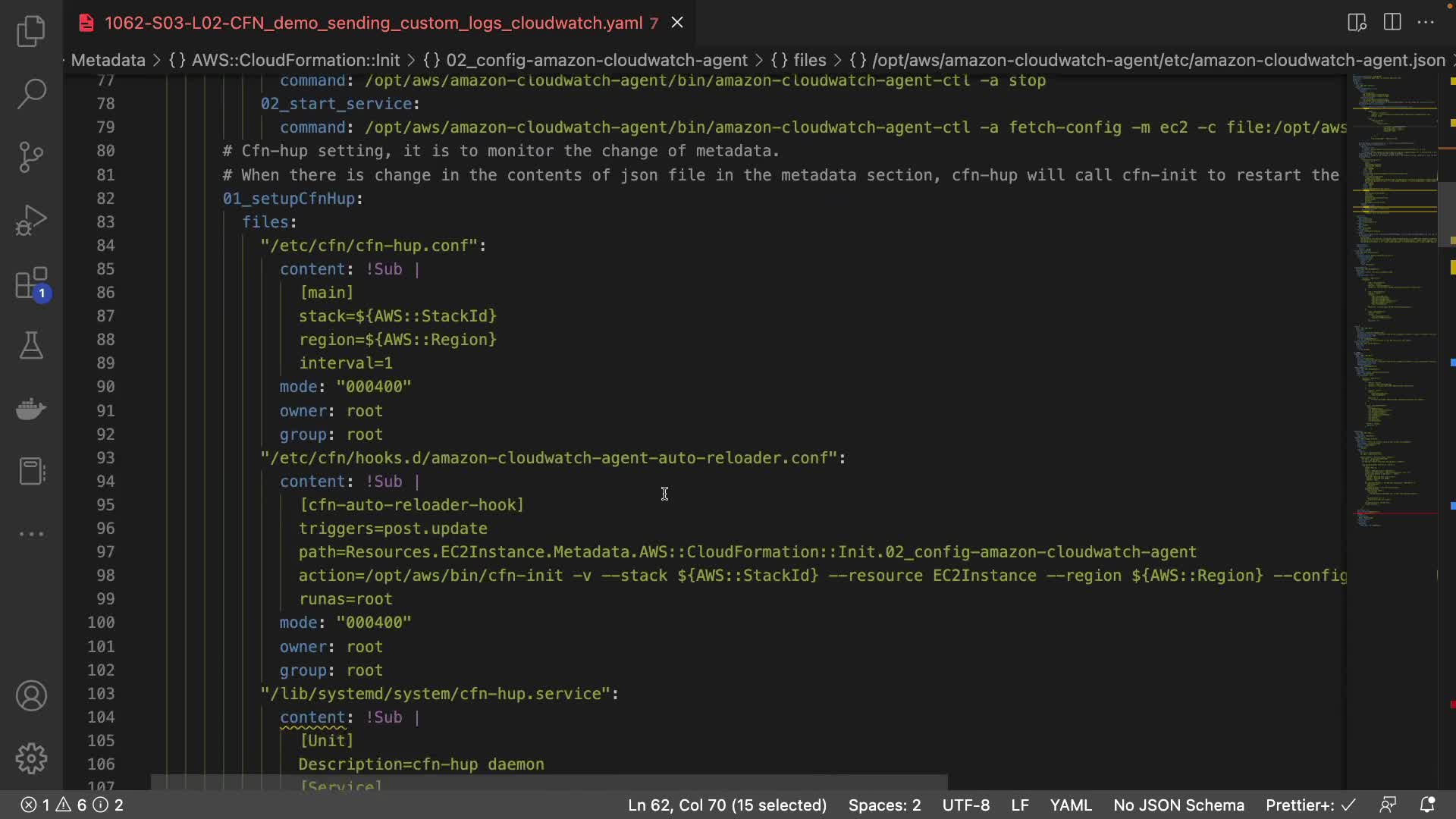The image size is (1456, 819).
Task: Open the editor More Actions ellipsis menu
Action: click(1426, 22)
